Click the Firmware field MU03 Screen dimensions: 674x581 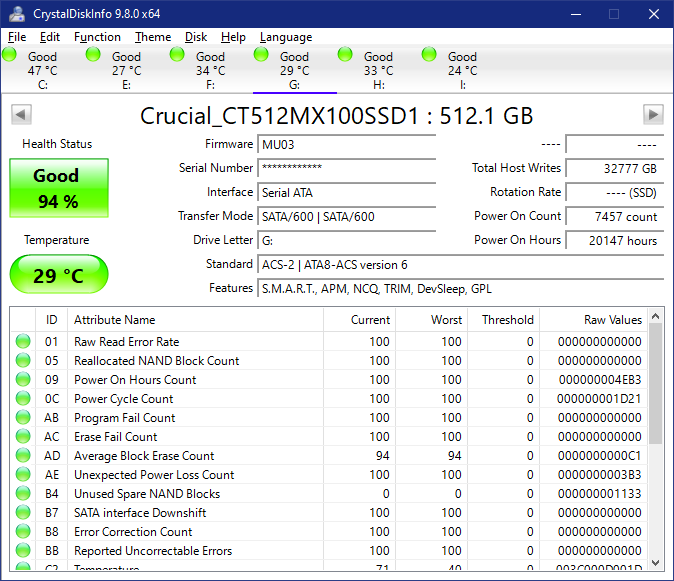point(346,144)
